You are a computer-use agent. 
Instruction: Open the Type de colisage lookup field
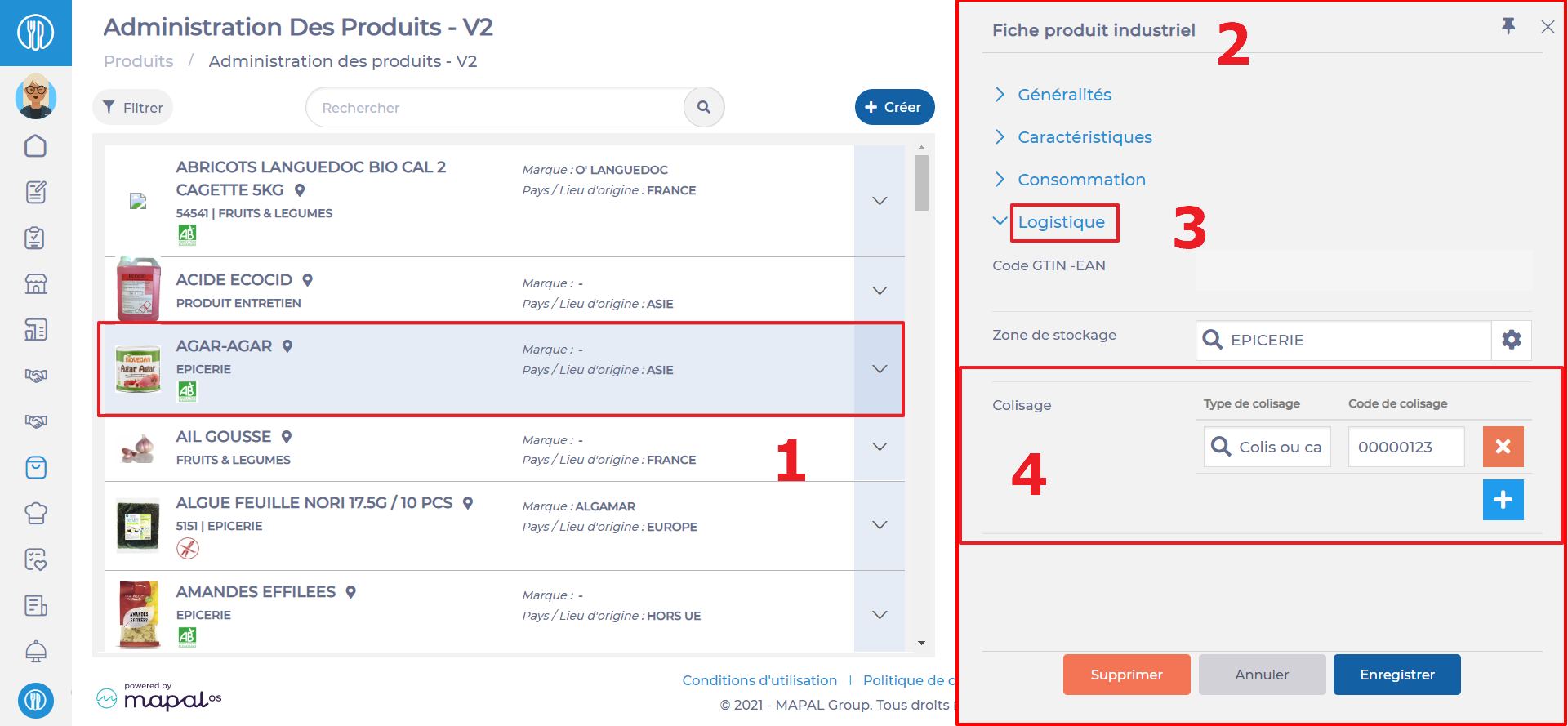(1267, 447)
